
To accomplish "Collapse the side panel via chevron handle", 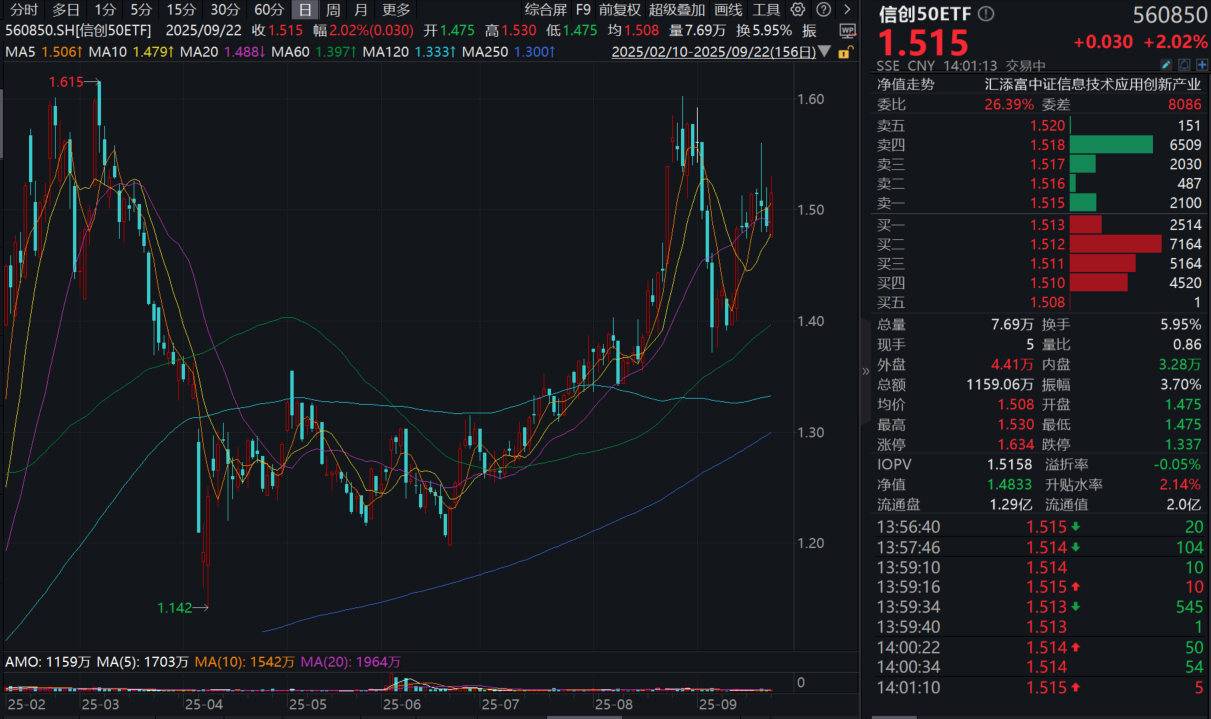I will (866, 371).
